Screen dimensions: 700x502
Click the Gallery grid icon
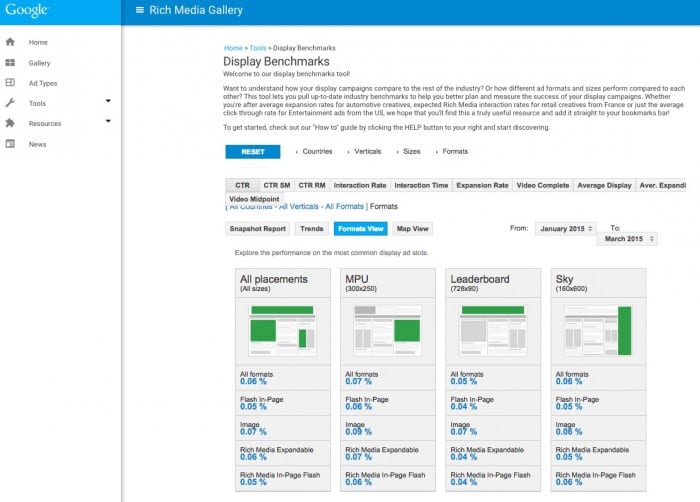[10, 63]
